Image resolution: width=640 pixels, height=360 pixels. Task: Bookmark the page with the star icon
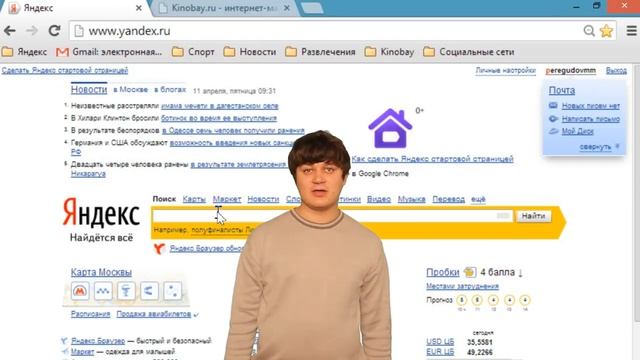(x=607, y=31)
